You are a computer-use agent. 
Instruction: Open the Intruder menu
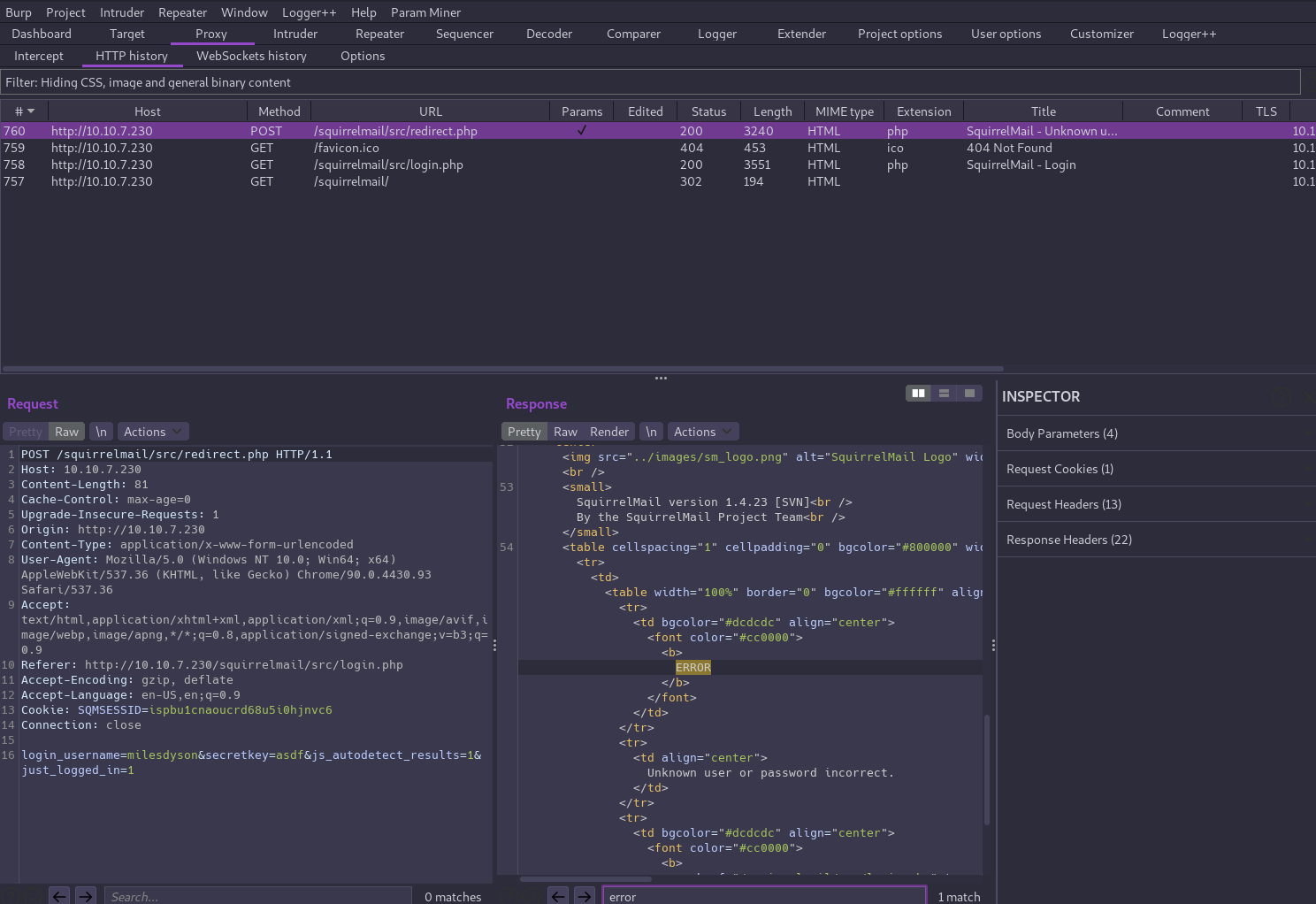122,12
